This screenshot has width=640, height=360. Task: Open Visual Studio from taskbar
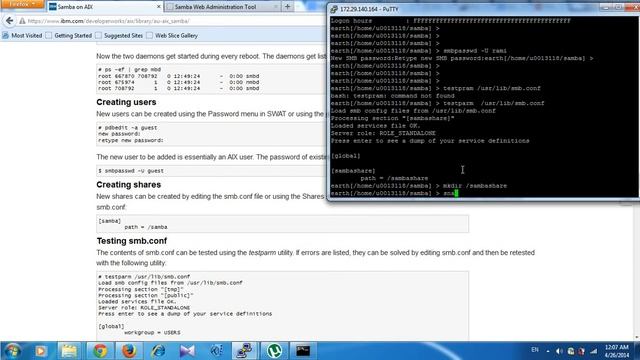point(187,351)
